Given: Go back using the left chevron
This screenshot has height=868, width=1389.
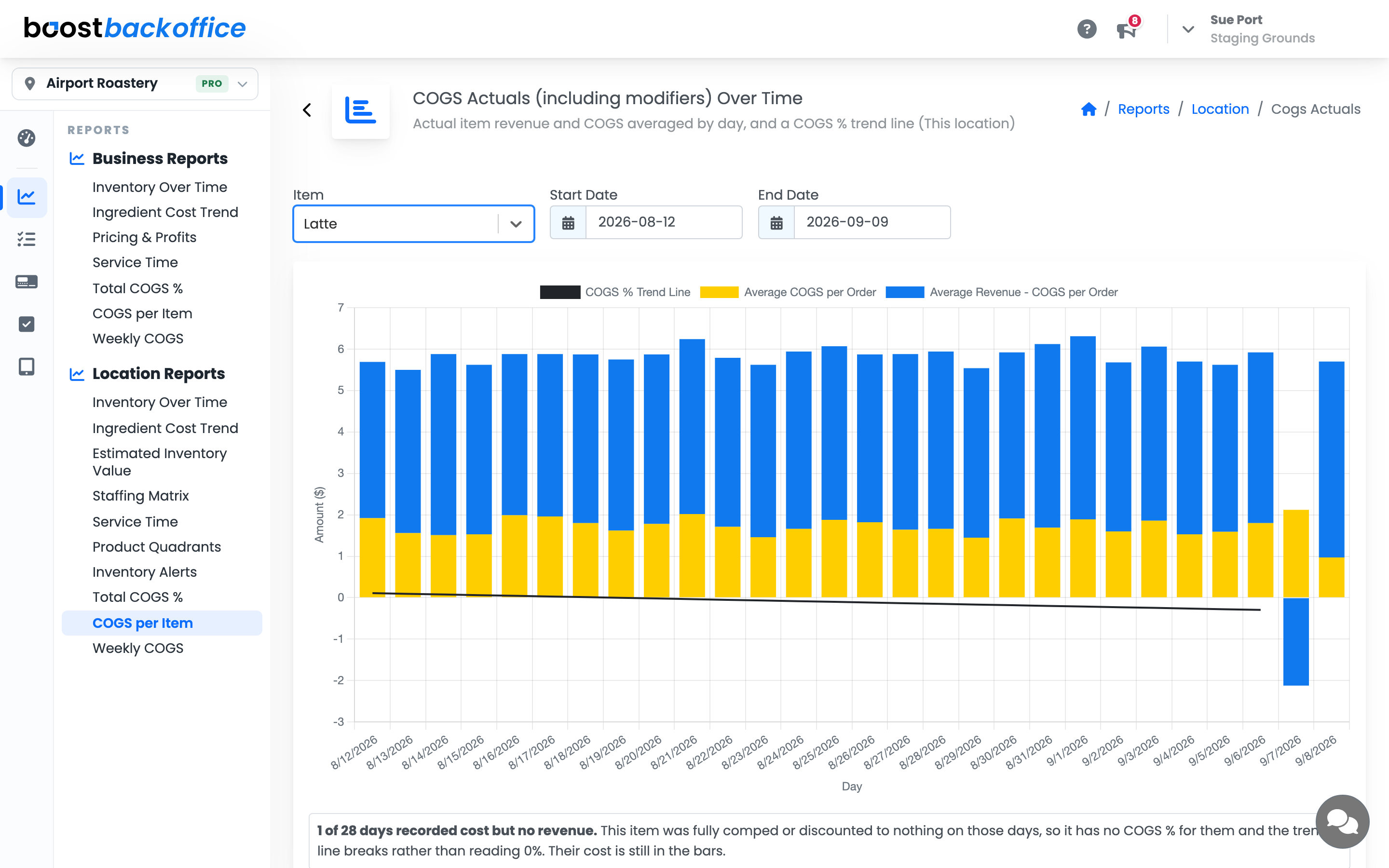Looking at the screenshot, I should click(x=307, y=109).
